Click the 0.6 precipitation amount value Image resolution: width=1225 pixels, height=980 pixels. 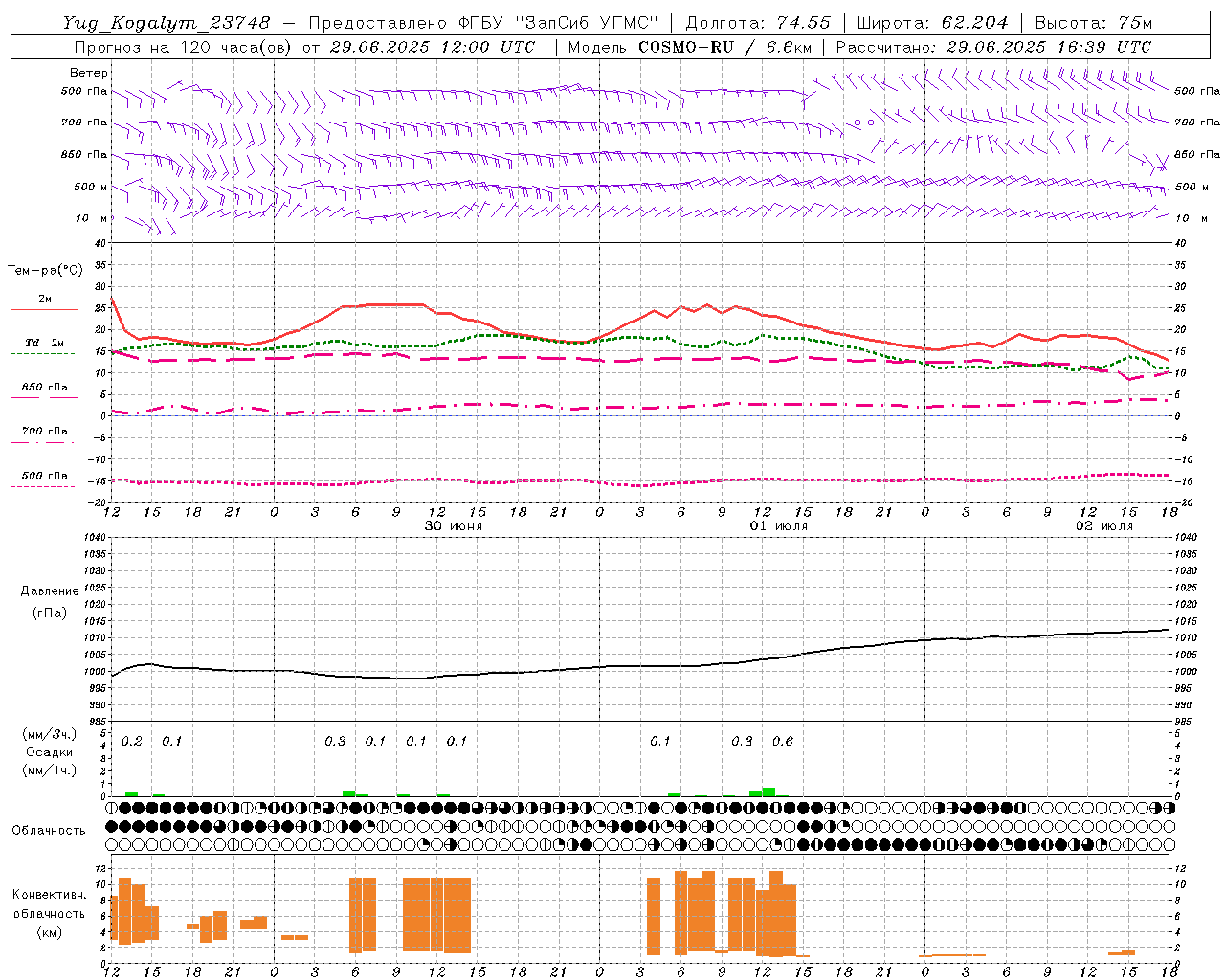(x=783, y=741)
